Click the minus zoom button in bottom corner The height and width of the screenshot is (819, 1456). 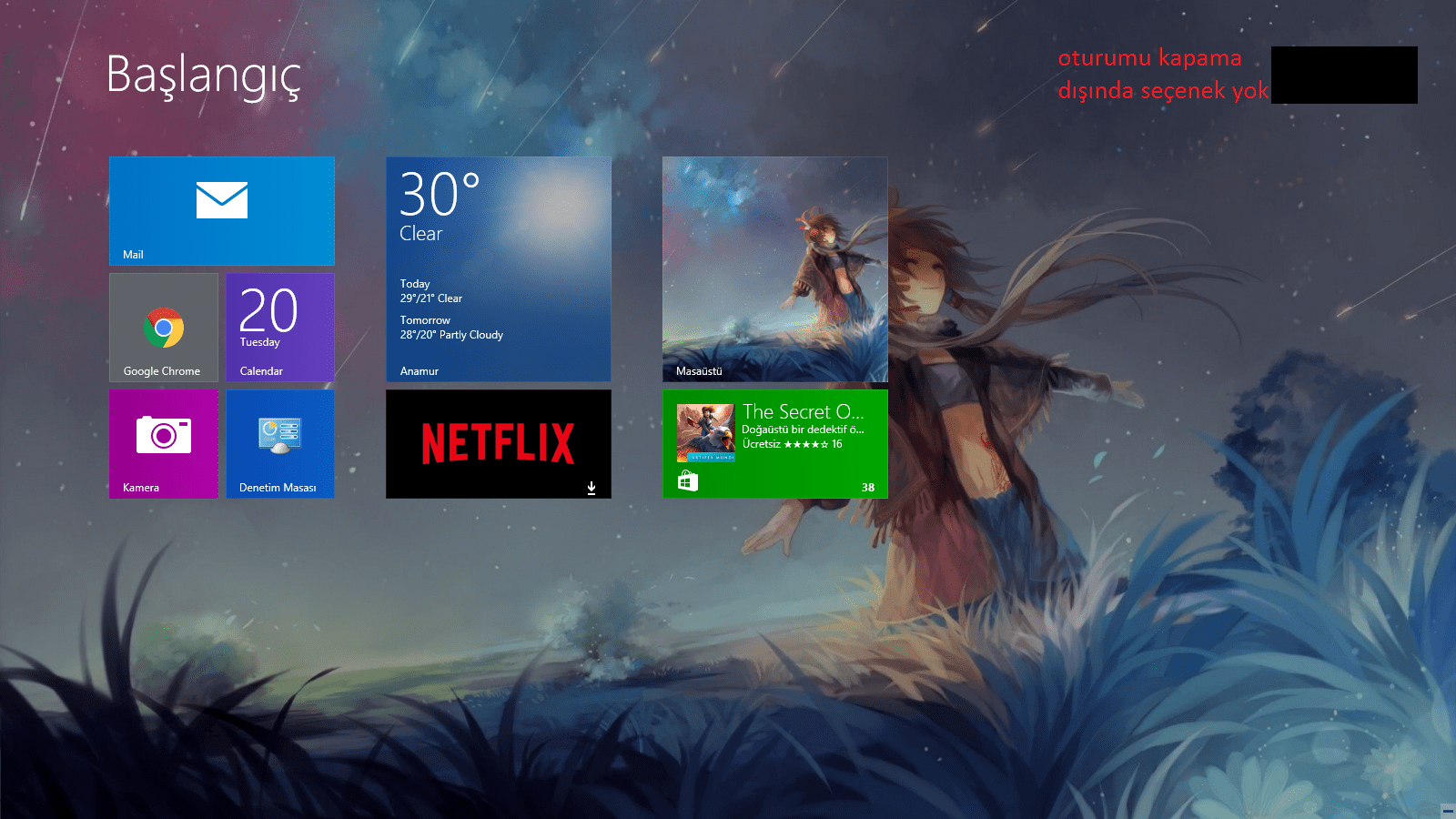click(1448, 810)
